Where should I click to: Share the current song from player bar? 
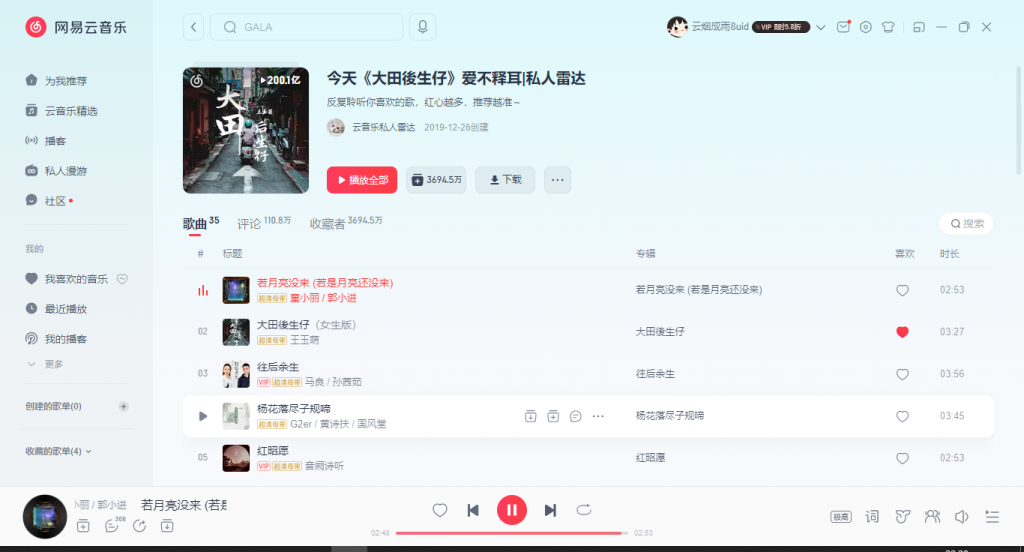(140, 526)
